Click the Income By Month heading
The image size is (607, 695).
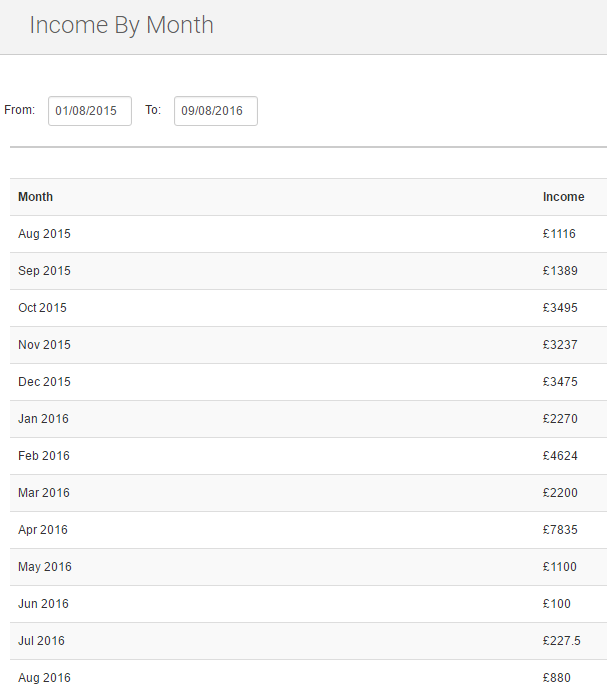(x=121, y=25)
